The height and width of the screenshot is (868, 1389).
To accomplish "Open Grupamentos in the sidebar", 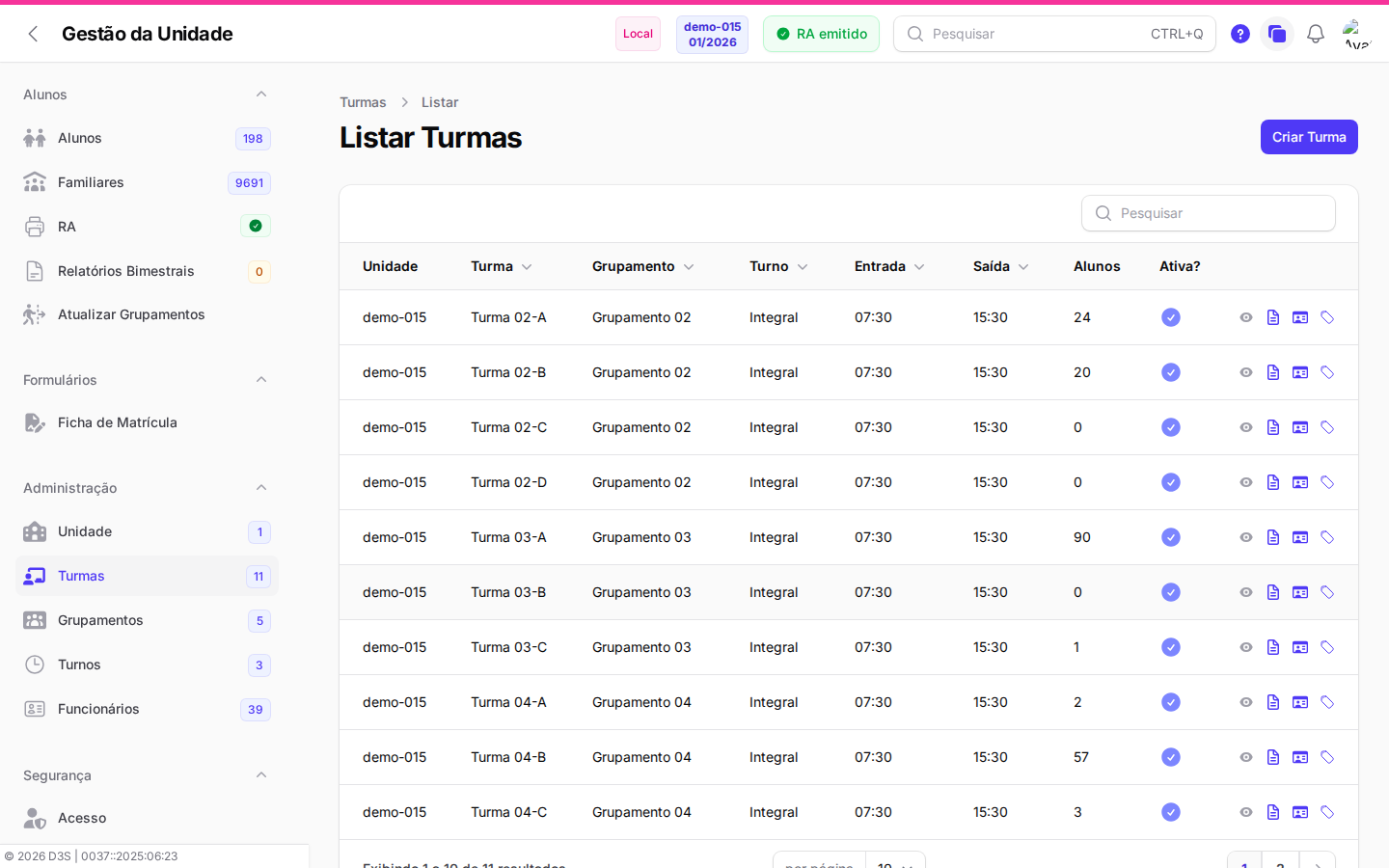I will (x=147, y=620).
